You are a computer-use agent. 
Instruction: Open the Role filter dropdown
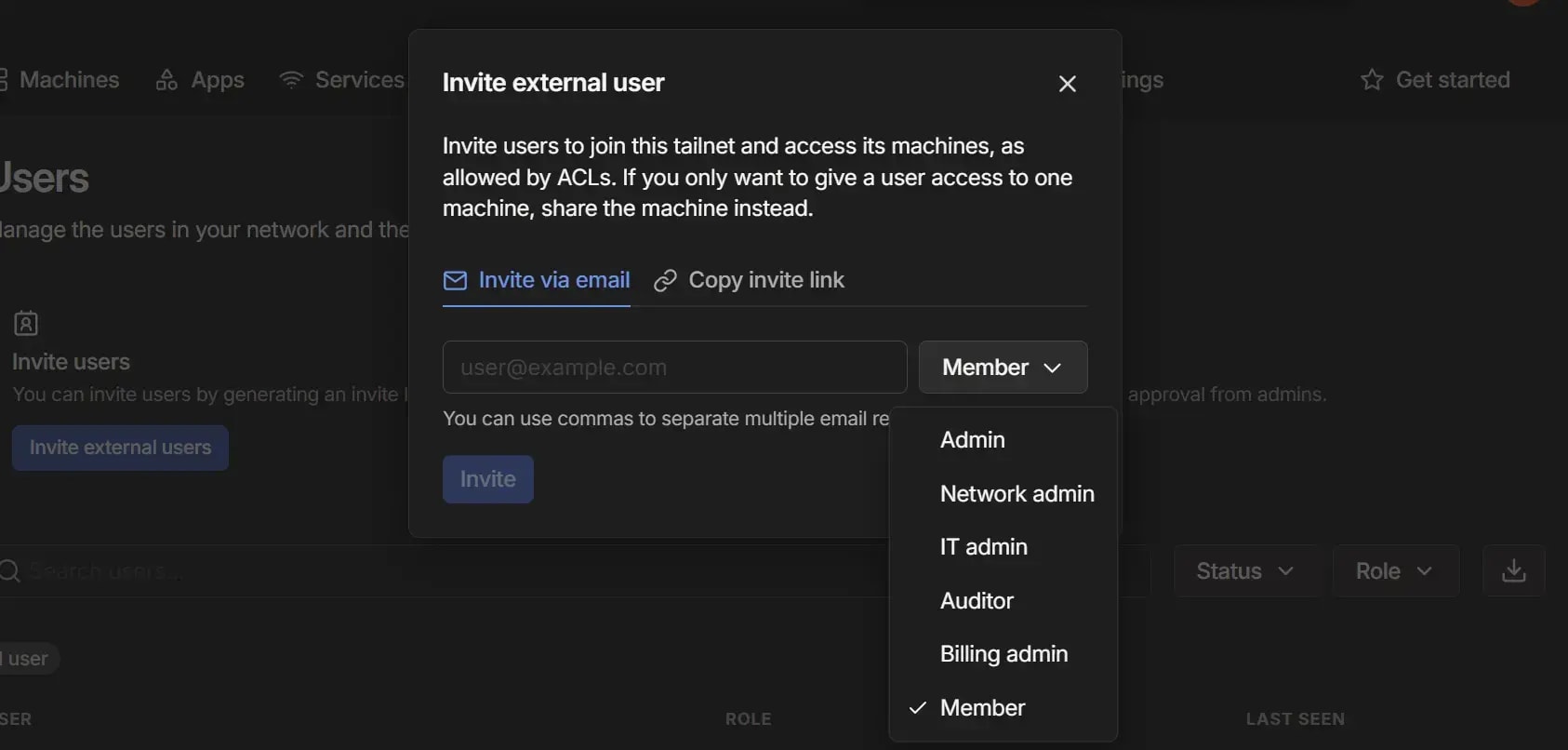tap(1395, 571)
